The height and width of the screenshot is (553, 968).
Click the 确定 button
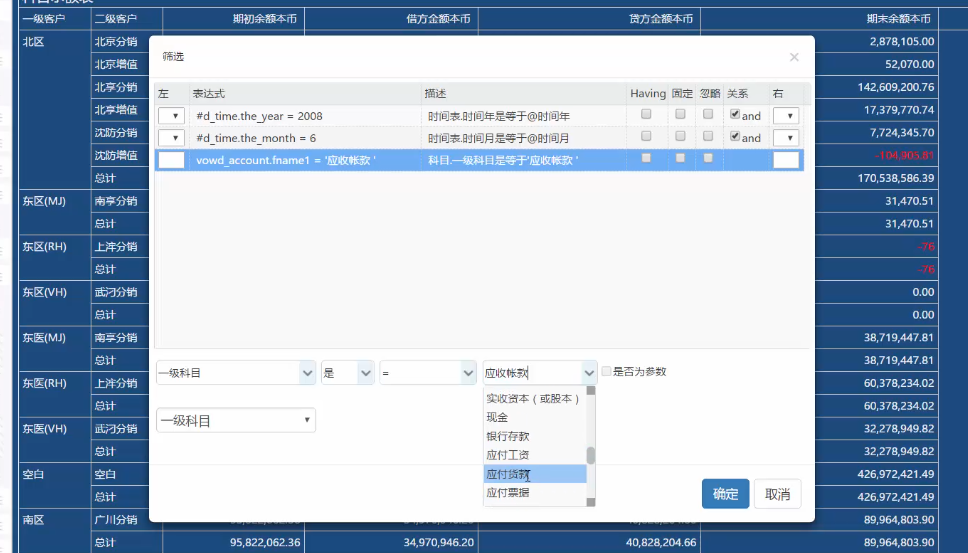pyautogui.click(x=725, y=494)
